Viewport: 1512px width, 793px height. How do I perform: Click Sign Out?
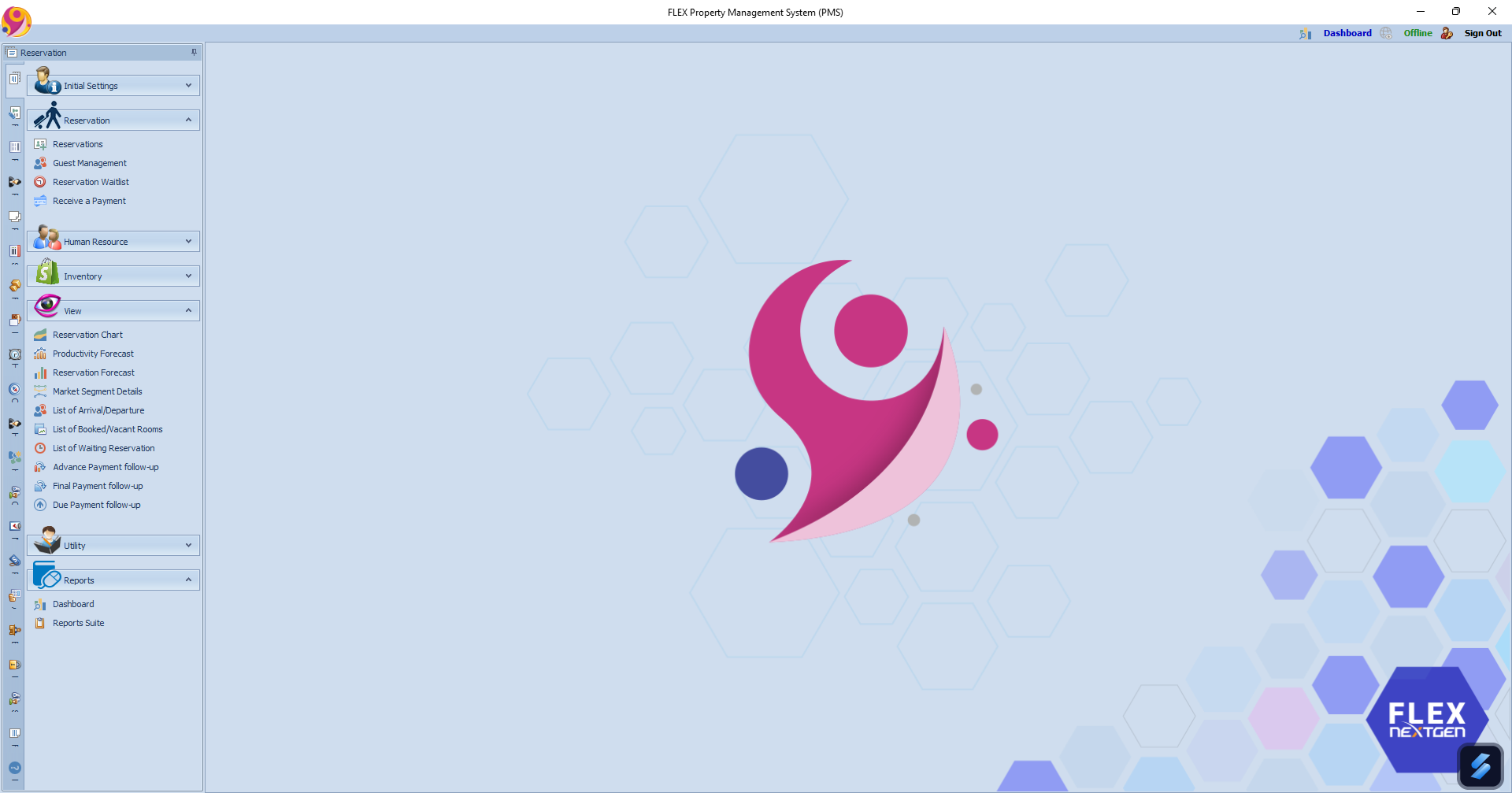tap(1482, 33)
